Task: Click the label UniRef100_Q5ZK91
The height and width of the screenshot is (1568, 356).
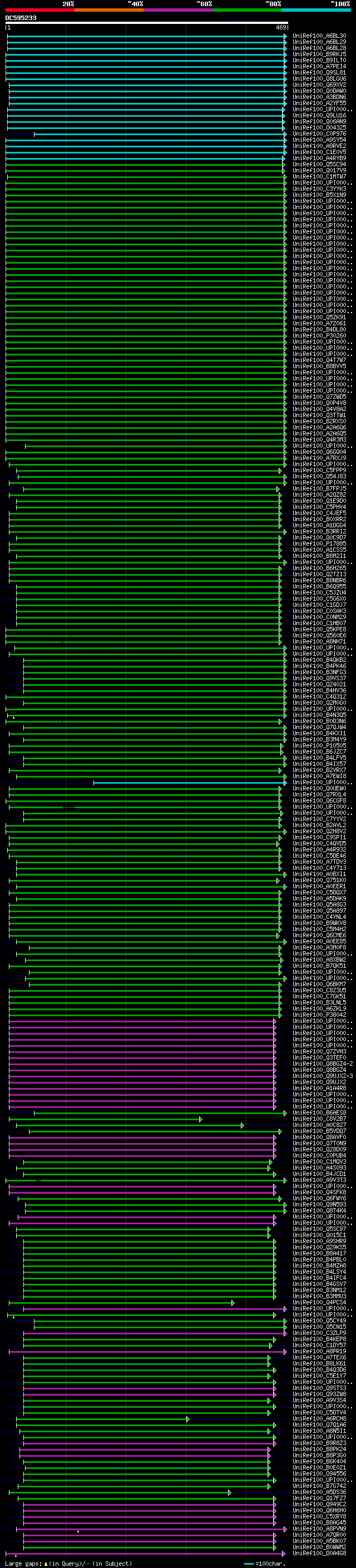Action: click(319, 317)
